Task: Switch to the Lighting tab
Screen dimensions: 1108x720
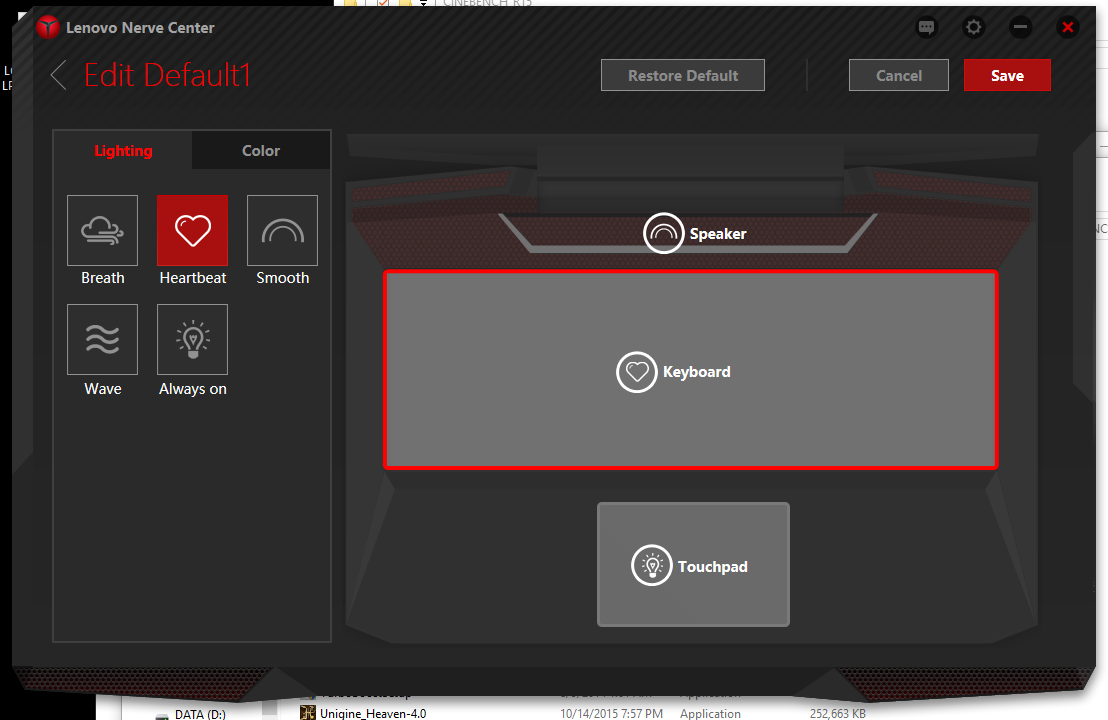Action: click(x=123, y=151)
